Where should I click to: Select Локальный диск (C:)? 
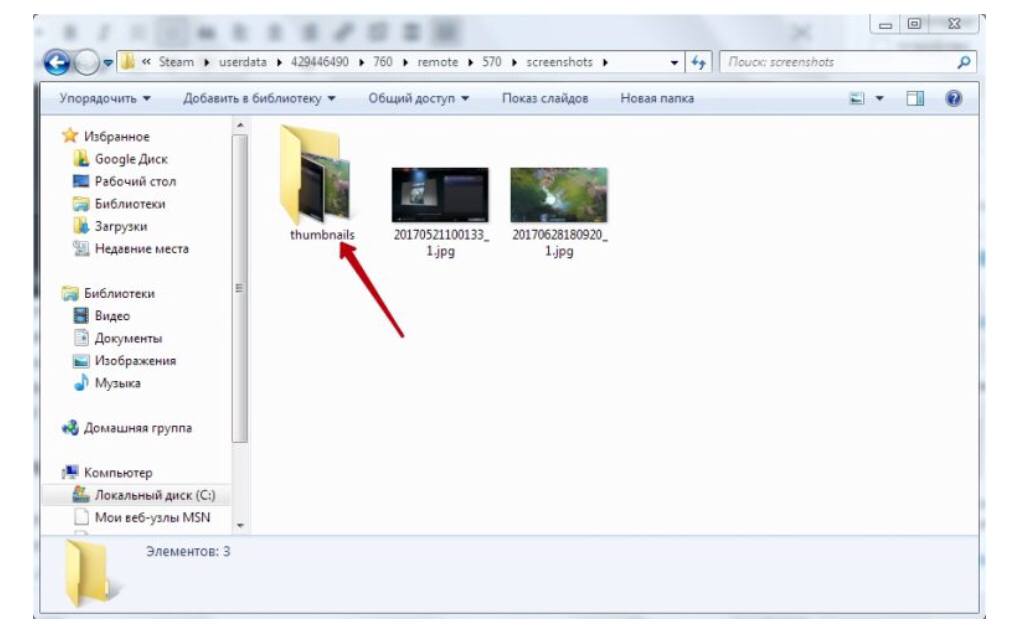click(155, 495)
